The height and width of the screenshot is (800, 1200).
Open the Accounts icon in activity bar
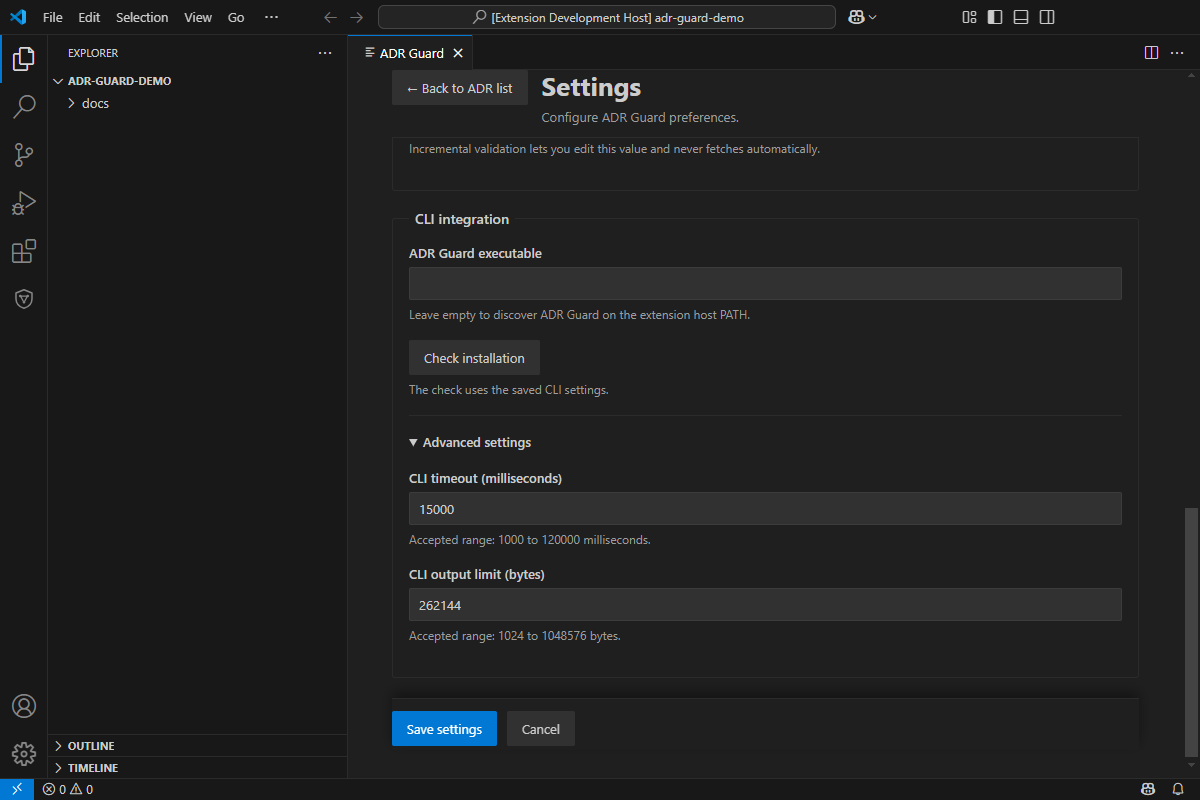[24, 706]
